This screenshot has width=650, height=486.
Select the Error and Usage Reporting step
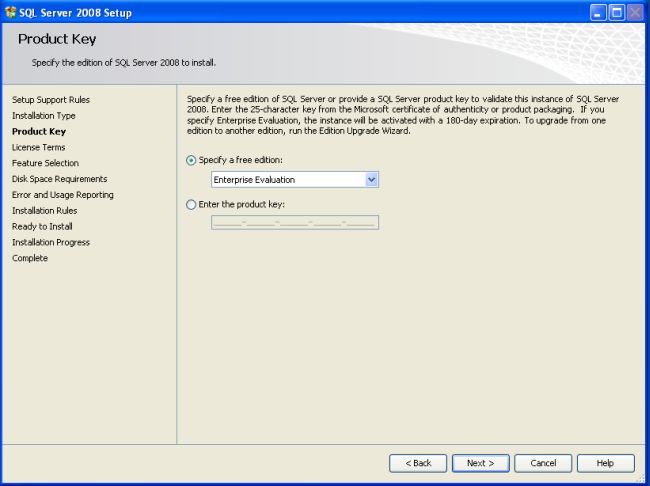tap(63, 194)
